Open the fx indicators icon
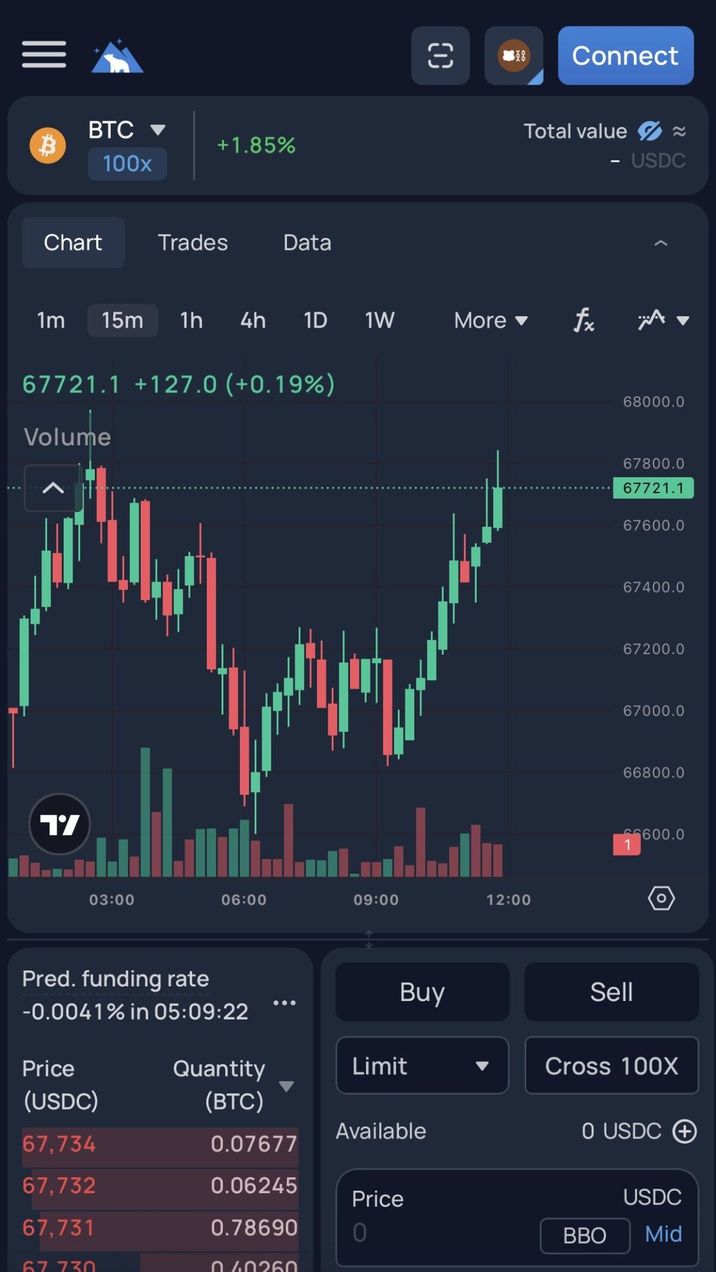716x1272 pixels. (x=584, y=320)
